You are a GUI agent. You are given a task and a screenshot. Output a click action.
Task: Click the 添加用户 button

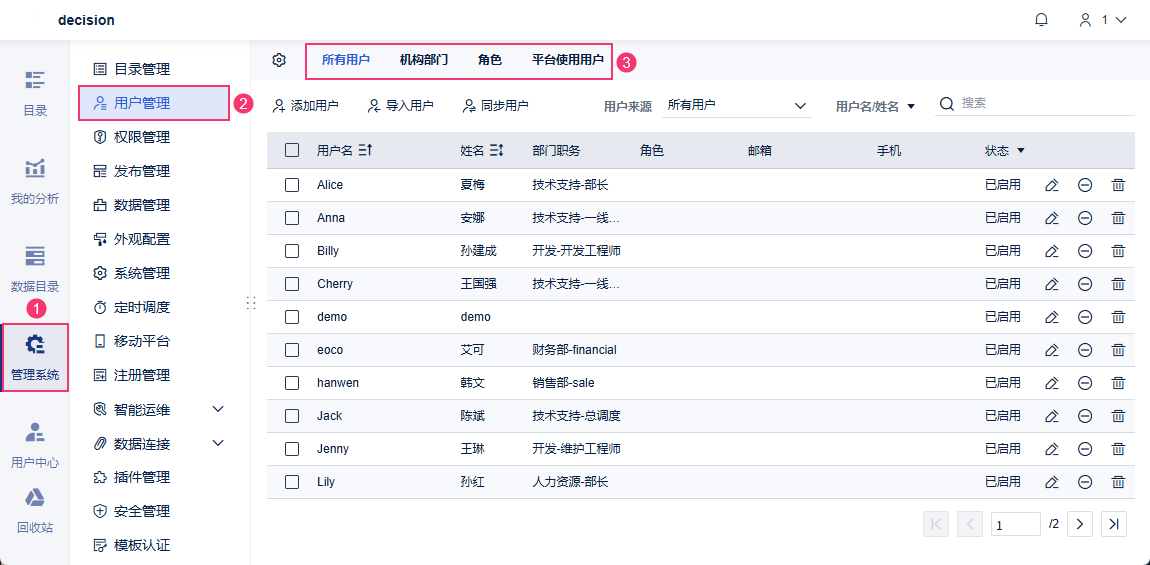click(x=305, y=105)
